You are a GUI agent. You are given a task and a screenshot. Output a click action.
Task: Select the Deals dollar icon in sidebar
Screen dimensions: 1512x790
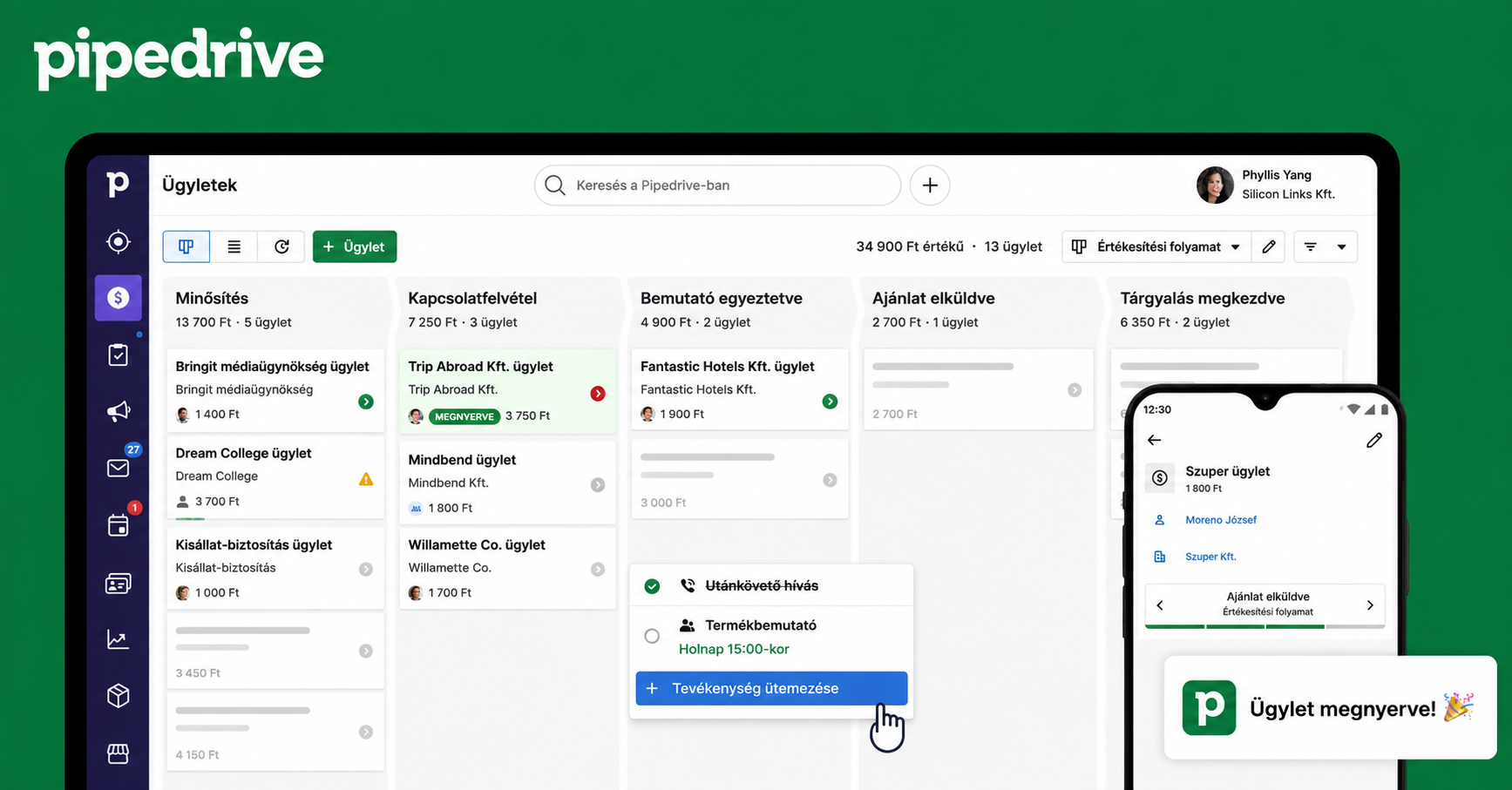pyautogui.click(x=118, y=298)
